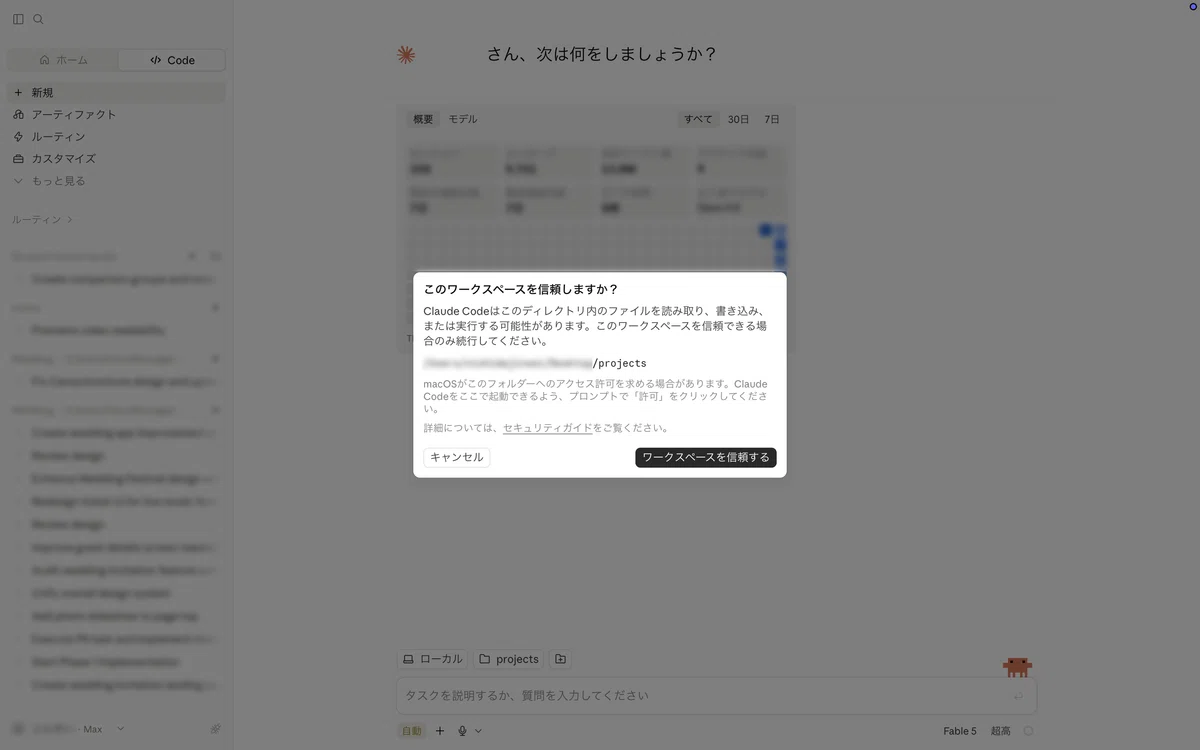Viewport: 1200px width, 750px height.
Task: Select the モデル tab
Action: 462,119
